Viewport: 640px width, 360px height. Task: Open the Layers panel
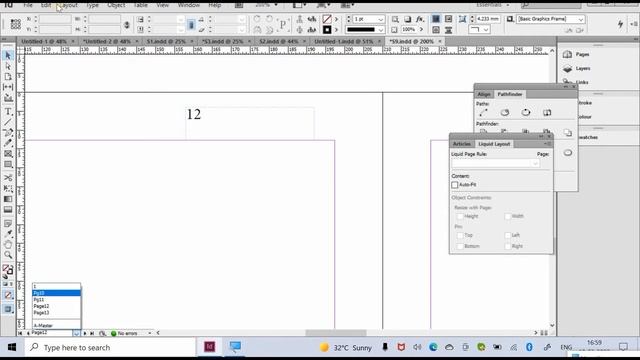576,69
